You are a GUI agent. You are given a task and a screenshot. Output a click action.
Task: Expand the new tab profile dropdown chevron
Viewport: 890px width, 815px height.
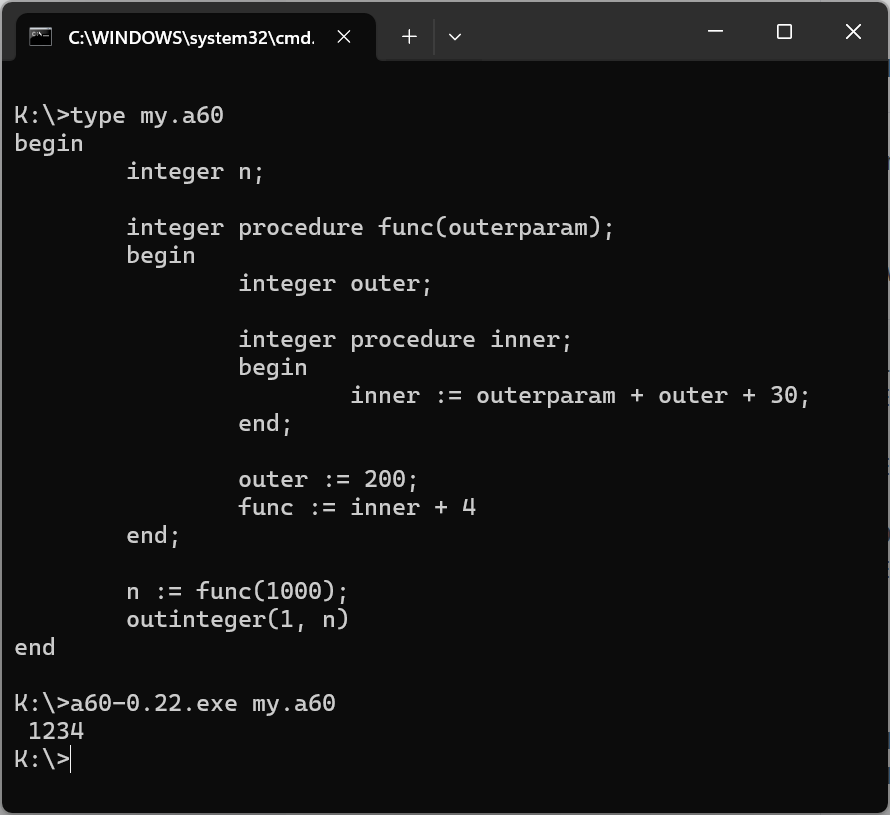tap(455, 37)
